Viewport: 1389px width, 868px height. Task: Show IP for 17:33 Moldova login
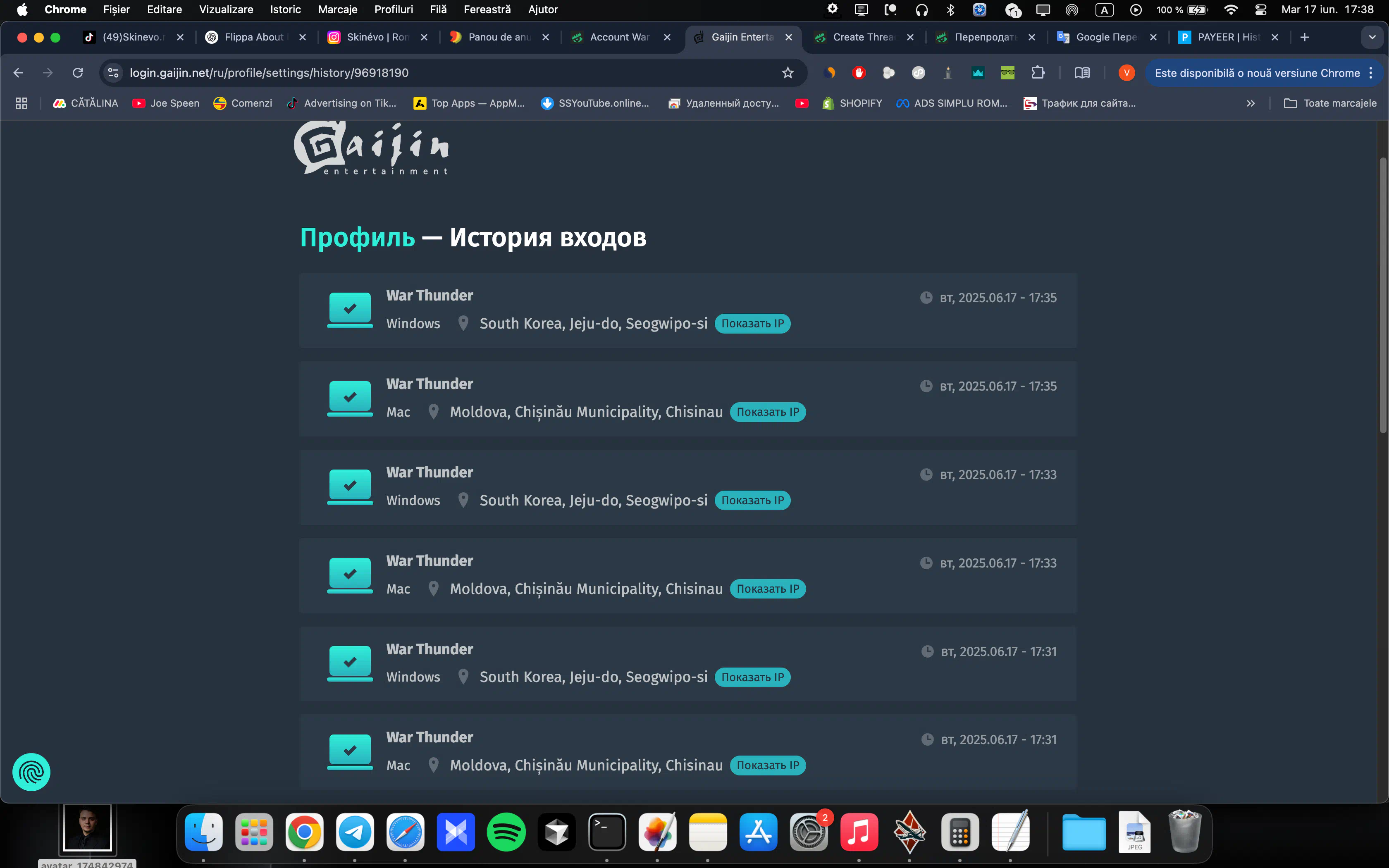pos(767,589)
